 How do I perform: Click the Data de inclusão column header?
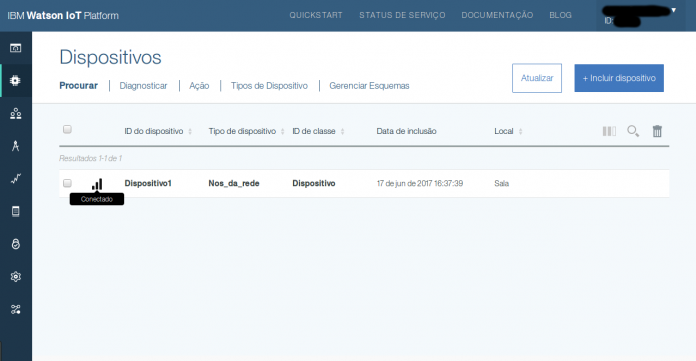click(406, 131)
